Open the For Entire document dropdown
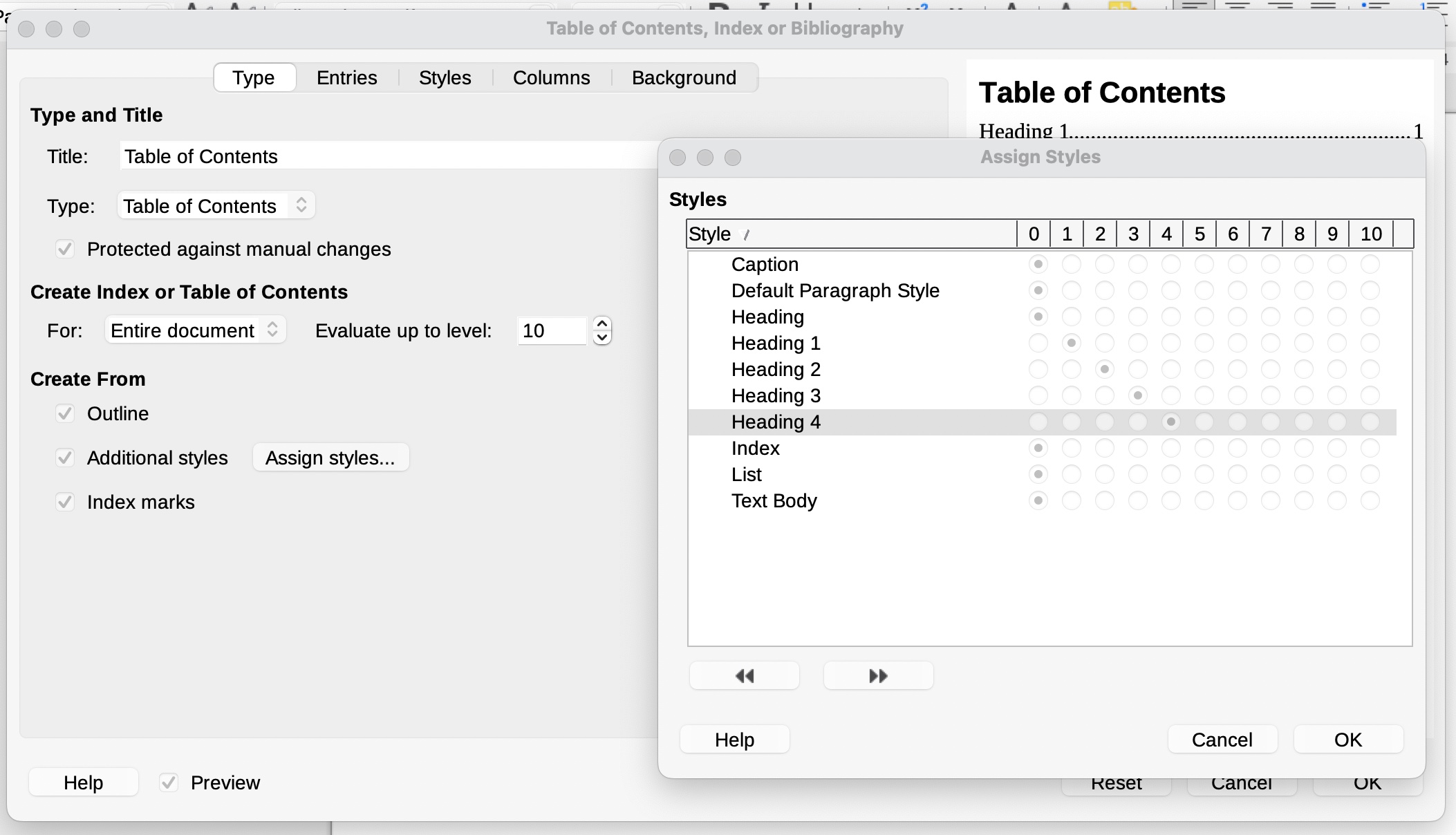1456x835 pixels. pos(195,330)
